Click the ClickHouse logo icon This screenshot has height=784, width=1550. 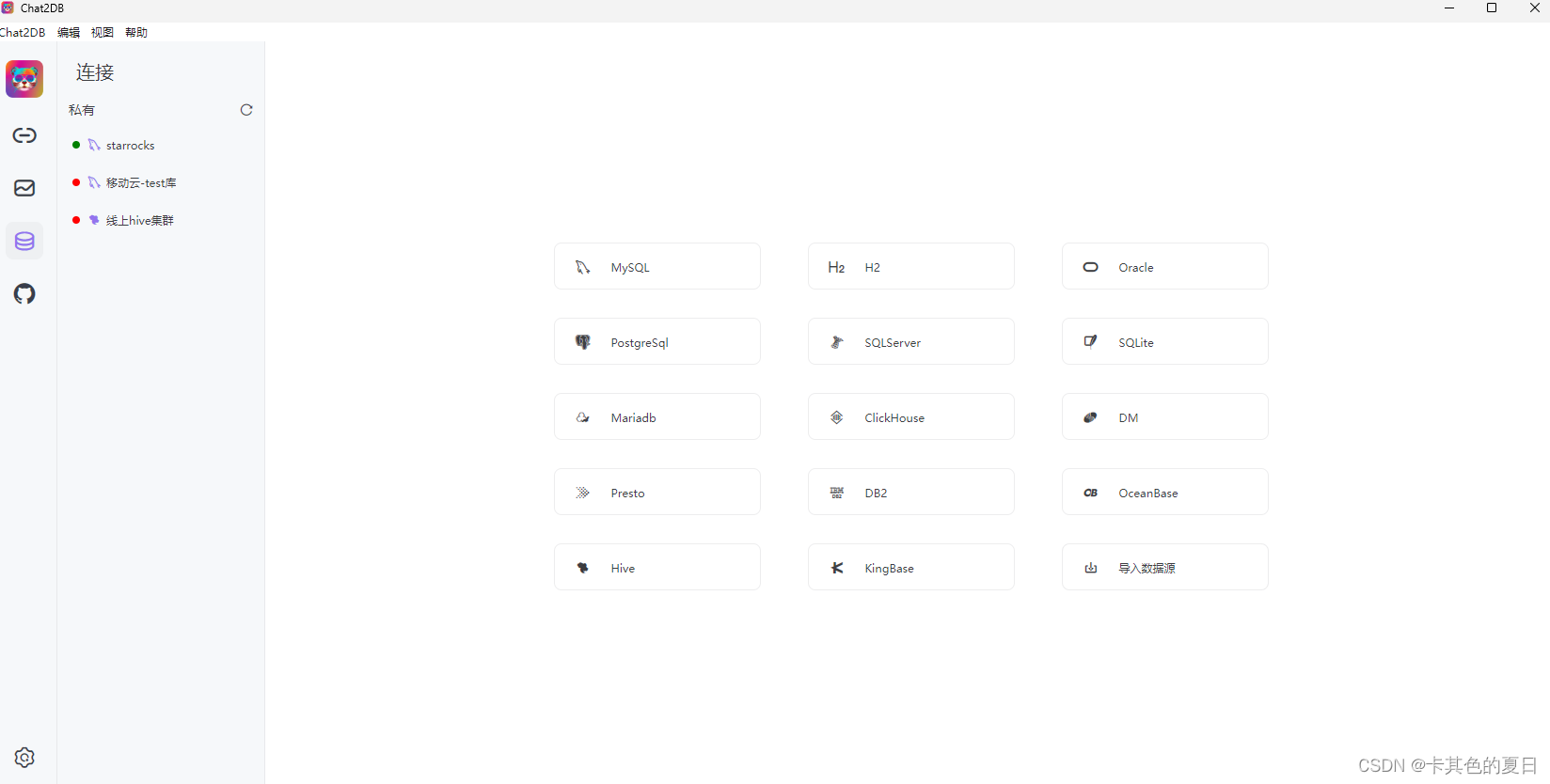coord(836,417)
